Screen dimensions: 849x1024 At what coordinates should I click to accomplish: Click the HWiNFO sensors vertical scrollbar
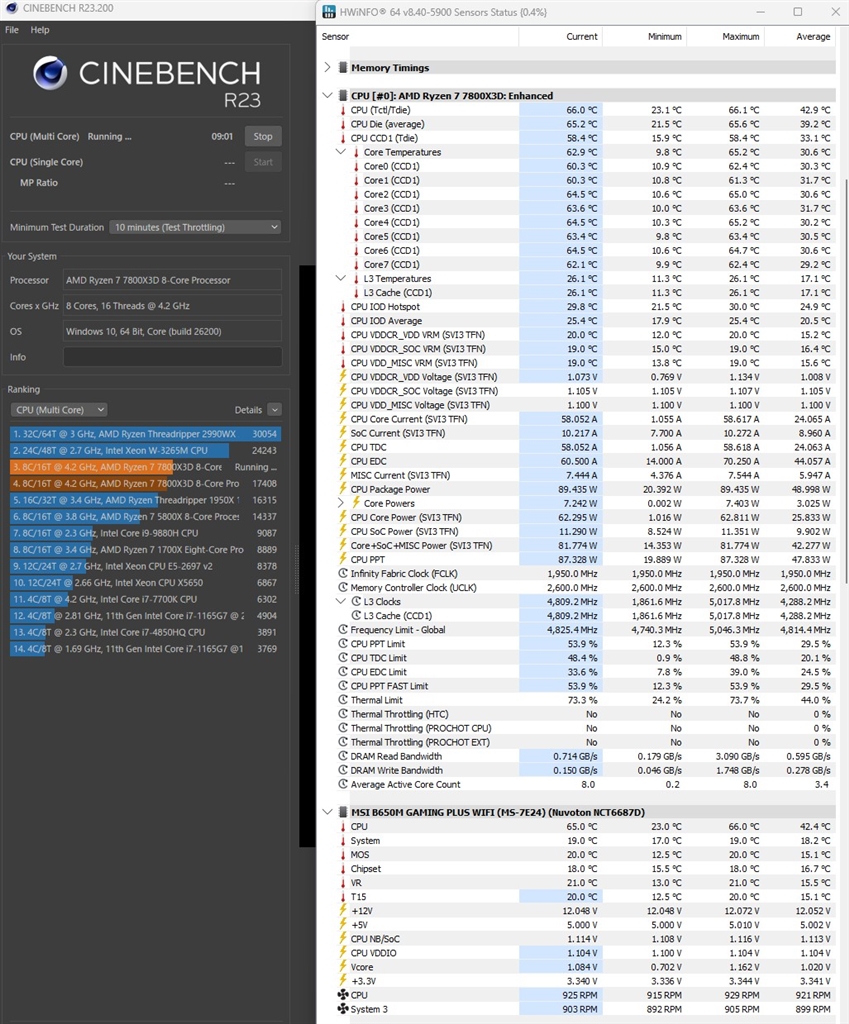[x=845, y=379]
